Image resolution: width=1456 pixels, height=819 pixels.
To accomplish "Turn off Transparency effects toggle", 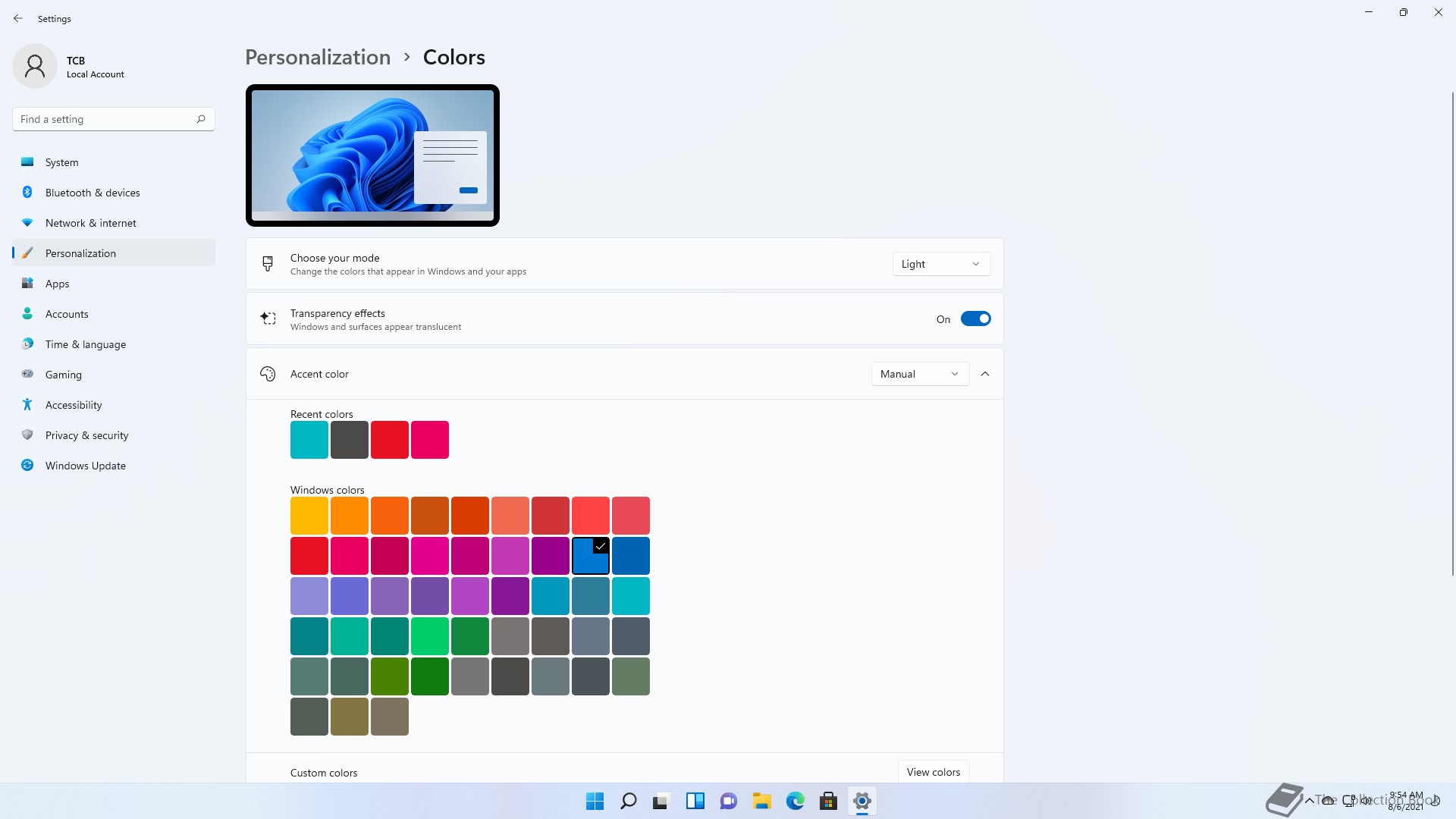I will (975, 319).
